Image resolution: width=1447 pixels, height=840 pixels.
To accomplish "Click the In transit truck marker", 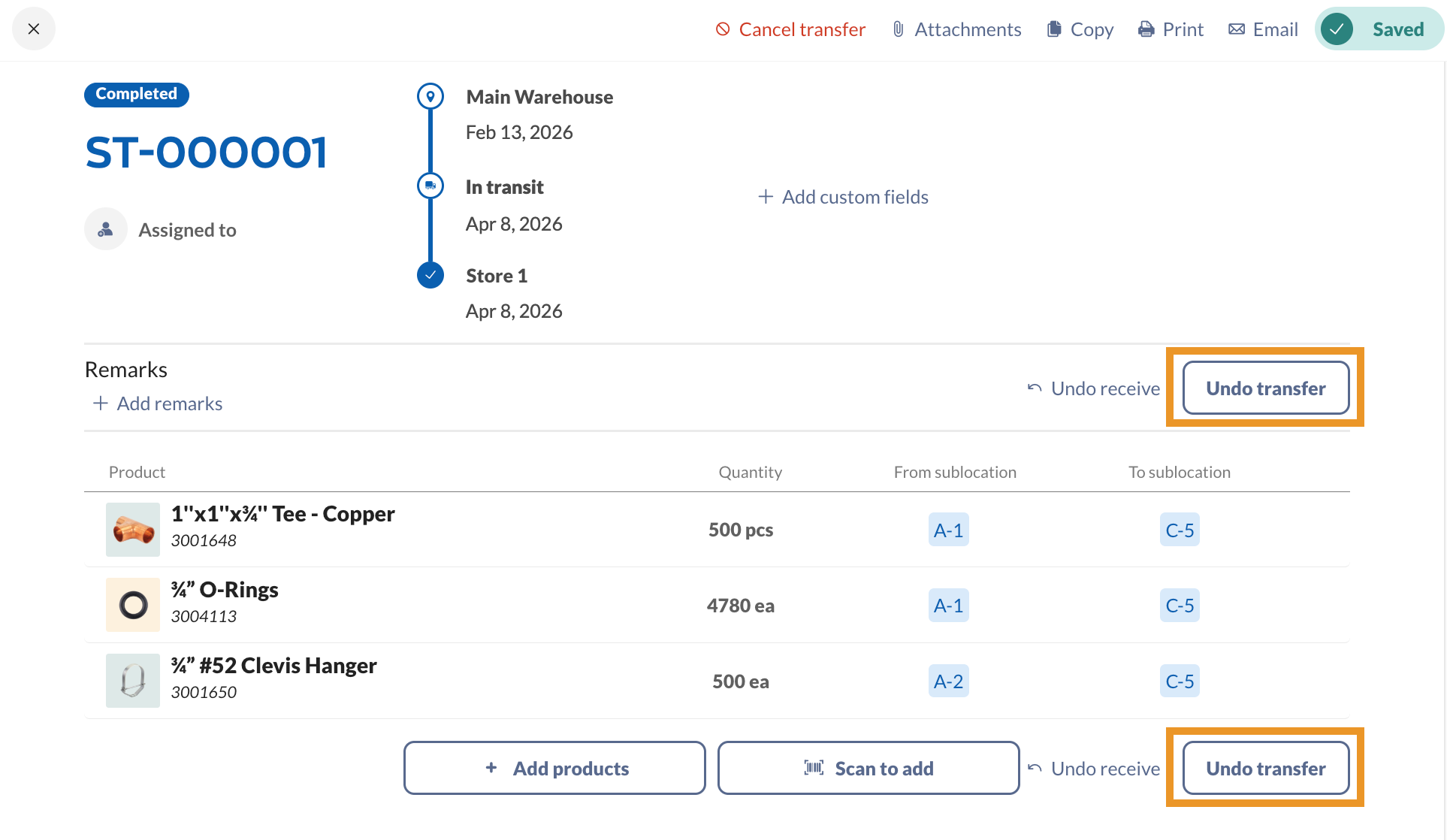I will (430, 186).
